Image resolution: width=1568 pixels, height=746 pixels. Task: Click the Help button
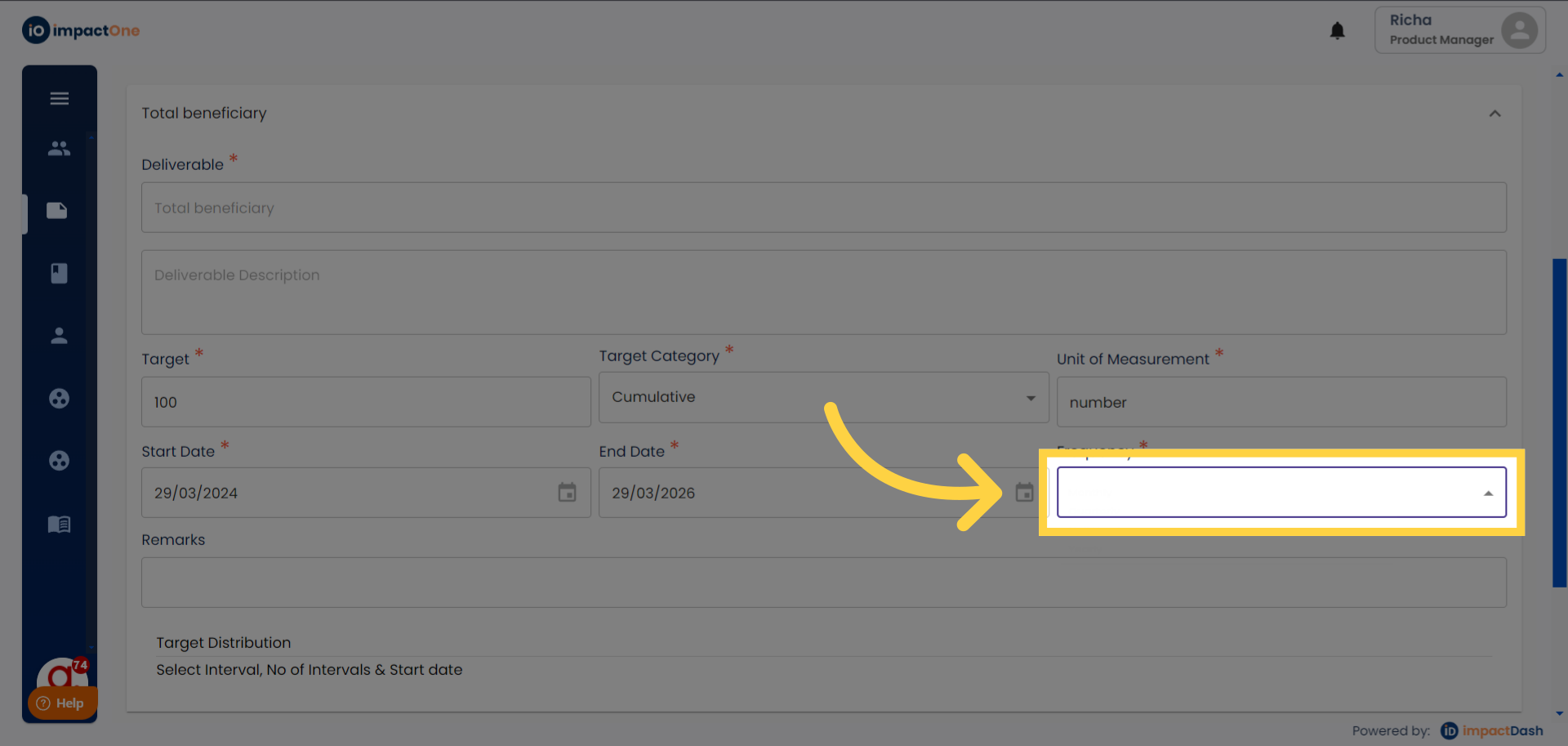pos(61,703)
